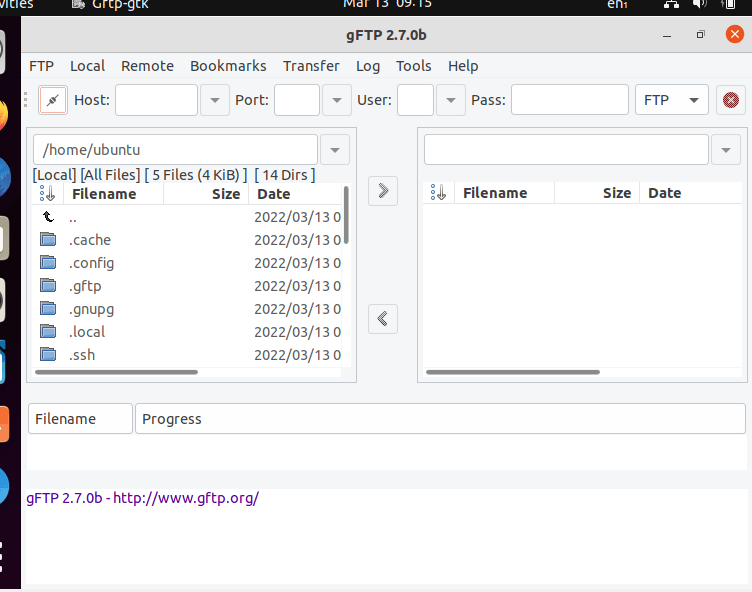The image size is (752, 592).
Task: Click the .local folder icon
Action: pyautogui.click(x=48, y=332)
